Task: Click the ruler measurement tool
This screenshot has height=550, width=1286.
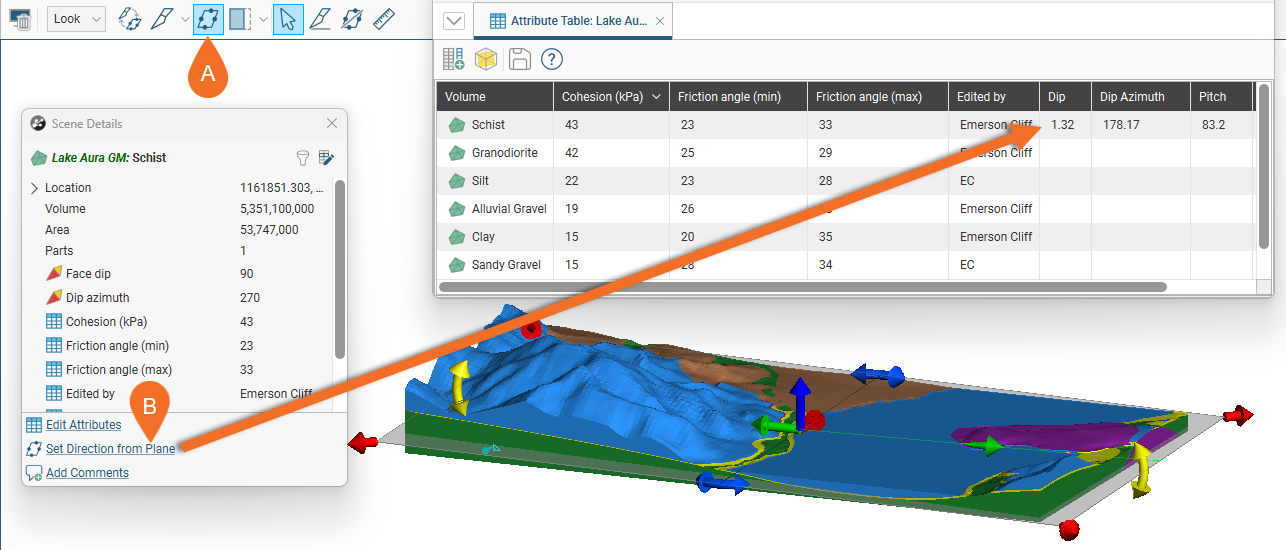Action: pos(383,18)
